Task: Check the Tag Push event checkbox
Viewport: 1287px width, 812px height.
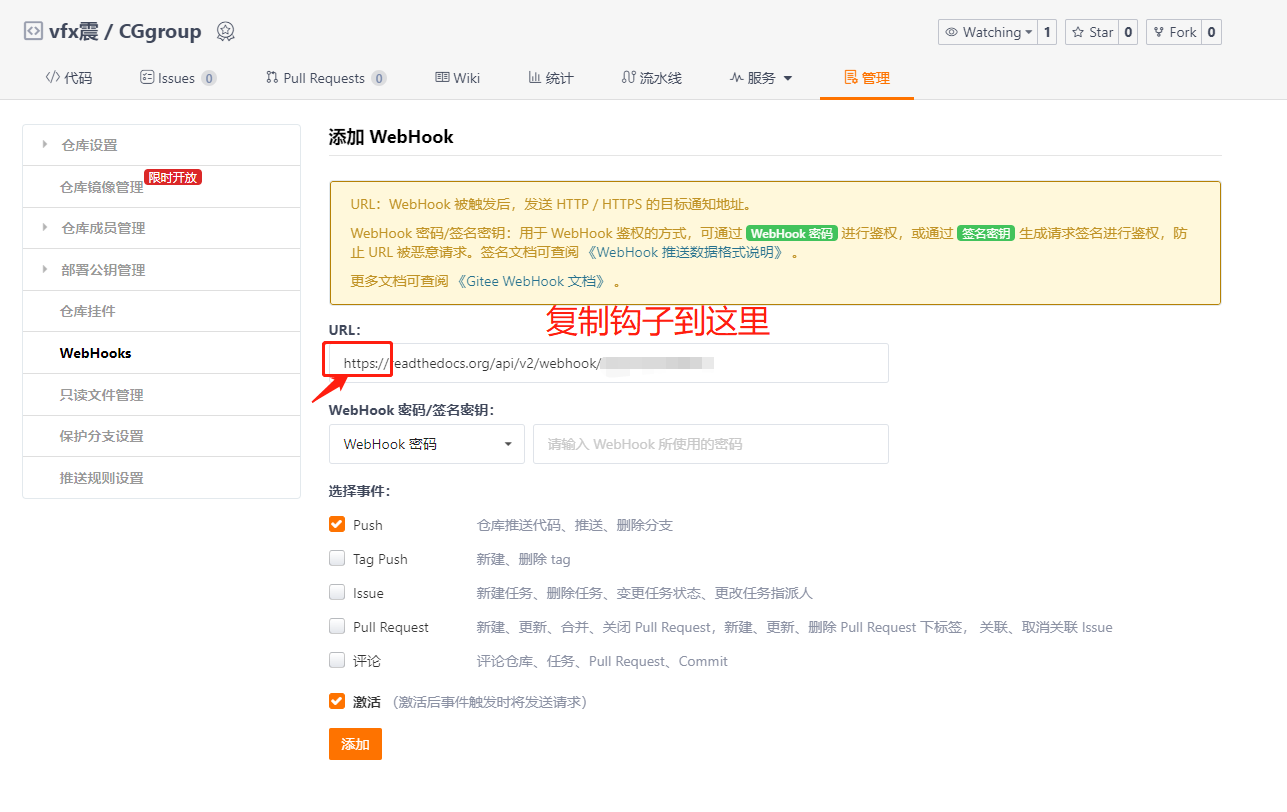Action: 337,558
